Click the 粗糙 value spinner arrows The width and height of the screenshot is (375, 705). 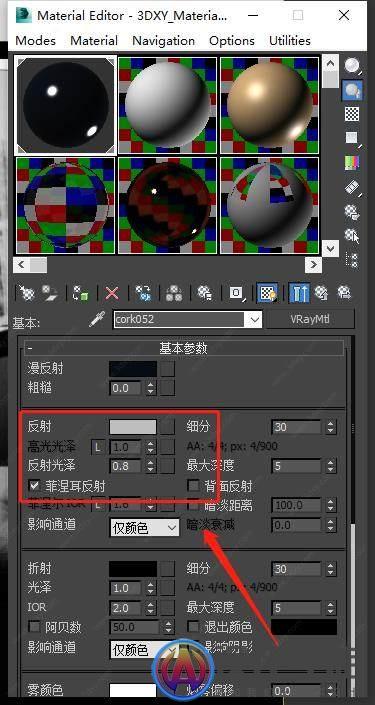(x=151, y=388)
